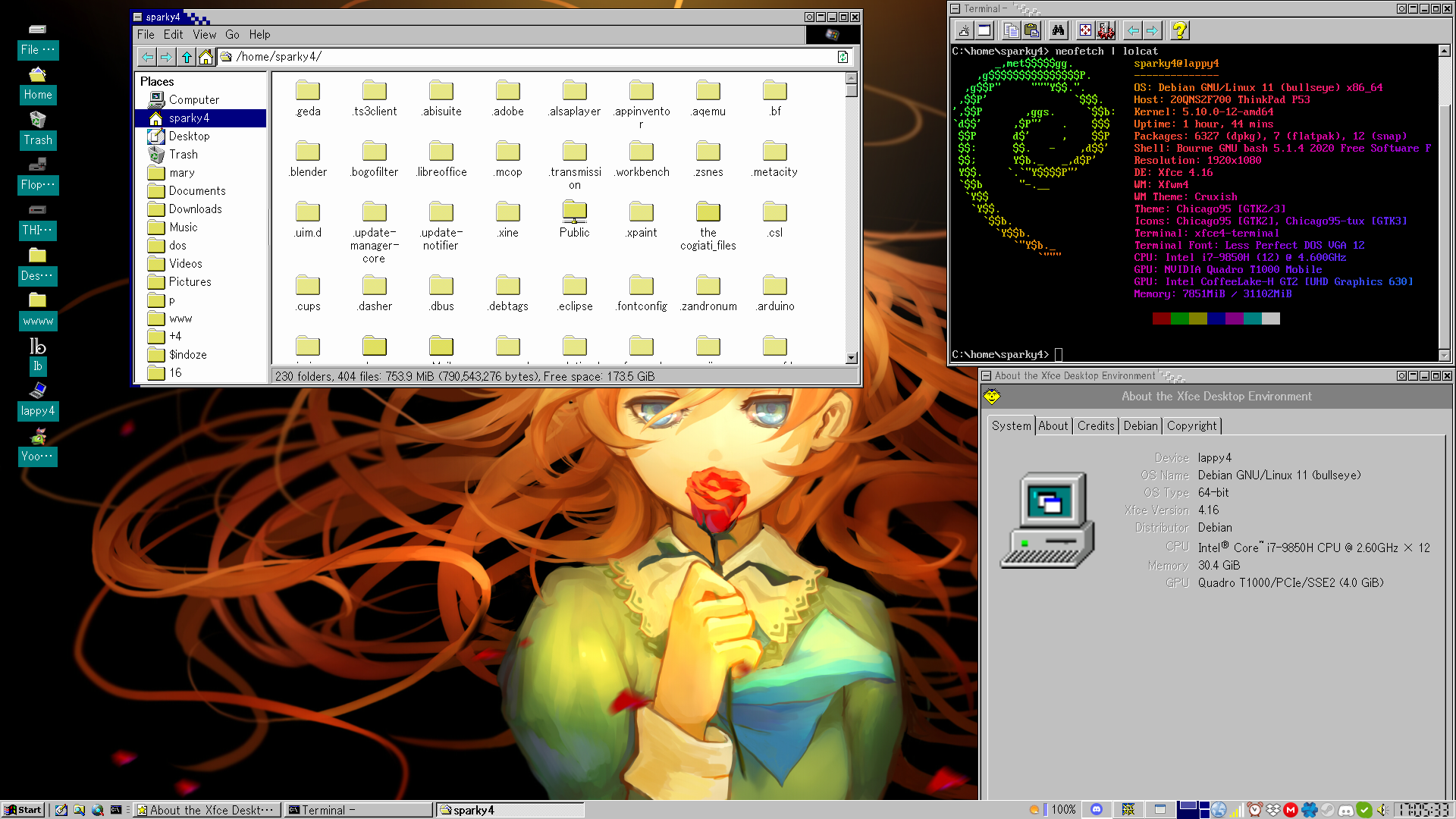This screenshot has width=1456, height=819.
Task: Click the file manager Home toolbar icon
Action: 206,57
